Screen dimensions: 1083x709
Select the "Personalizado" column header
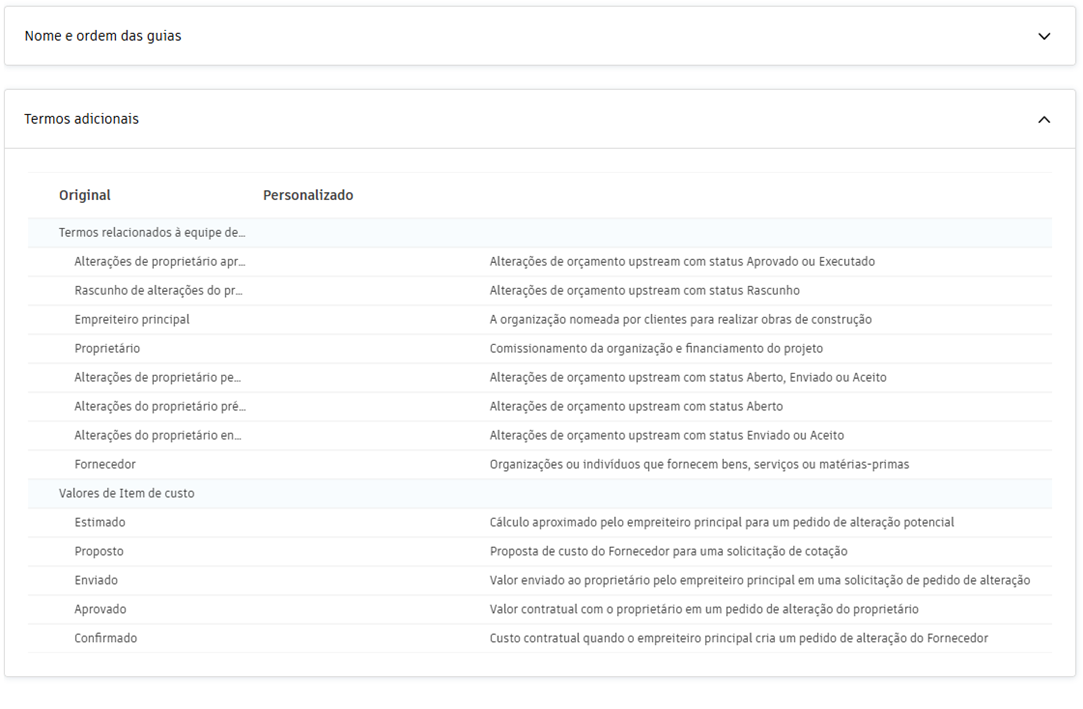(x=308, y=195)
